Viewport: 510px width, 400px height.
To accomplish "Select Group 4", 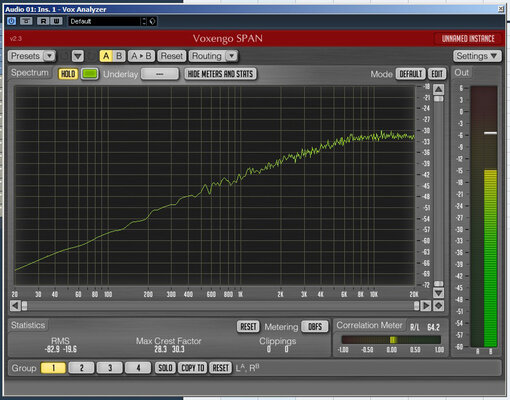I will (138, 368).
